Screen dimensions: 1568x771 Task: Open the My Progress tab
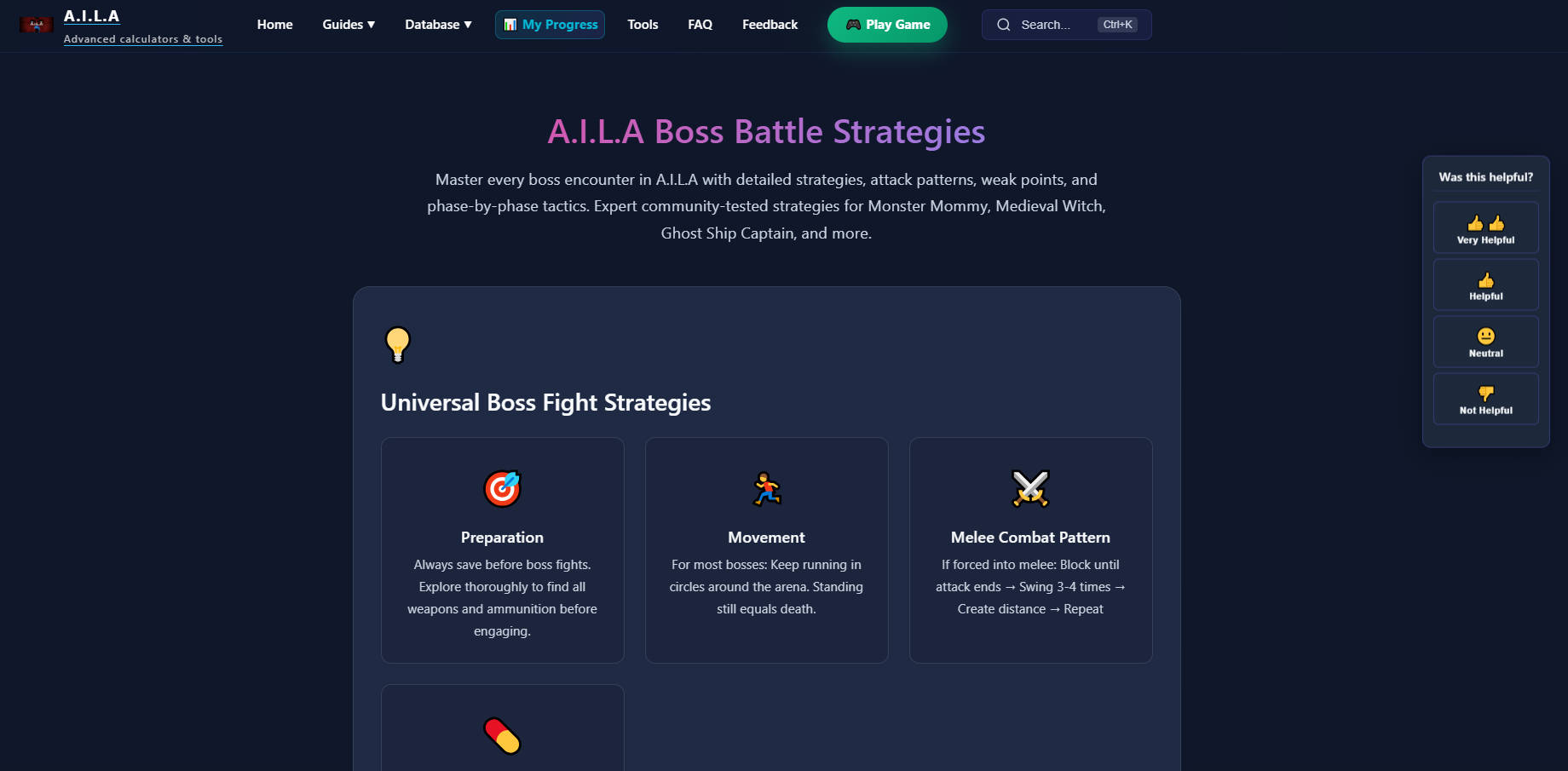pos(550,25)
